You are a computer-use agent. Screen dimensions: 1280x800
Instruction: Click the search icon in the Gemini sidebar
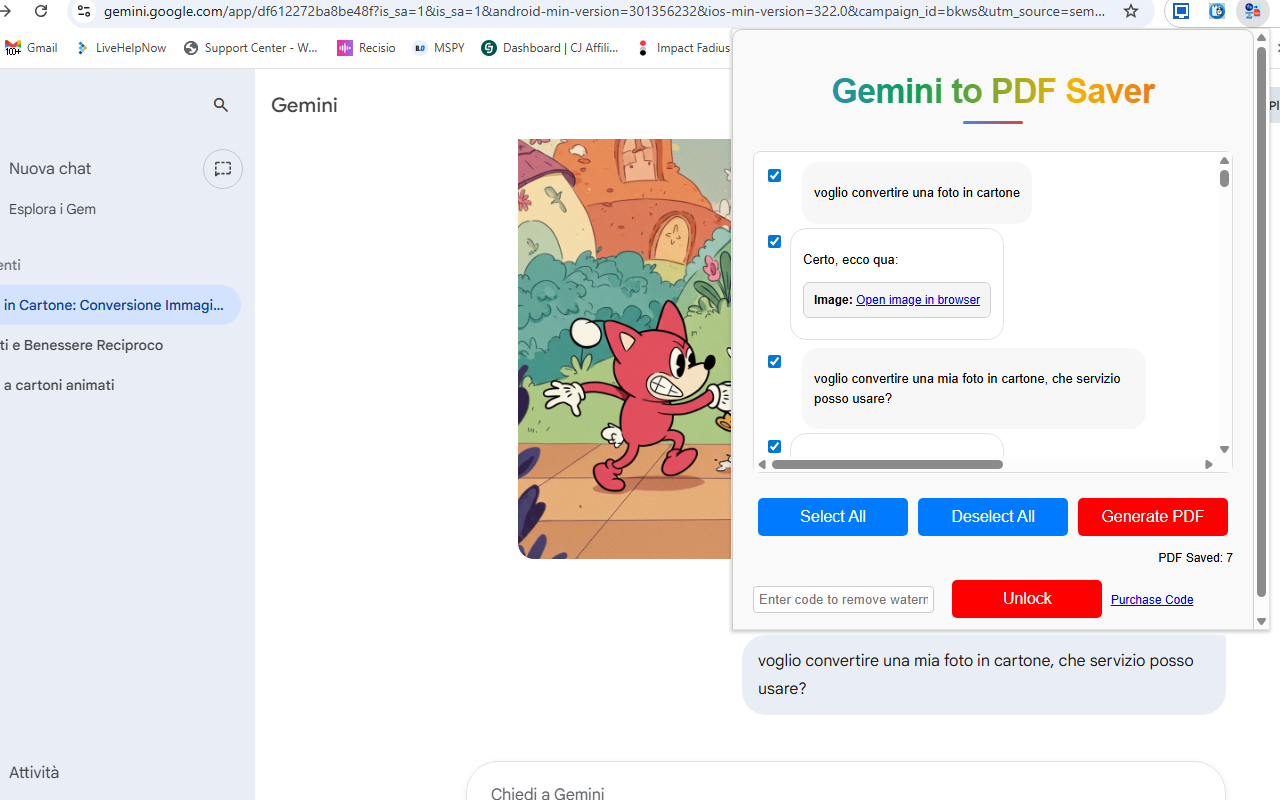tap(221, 104)
